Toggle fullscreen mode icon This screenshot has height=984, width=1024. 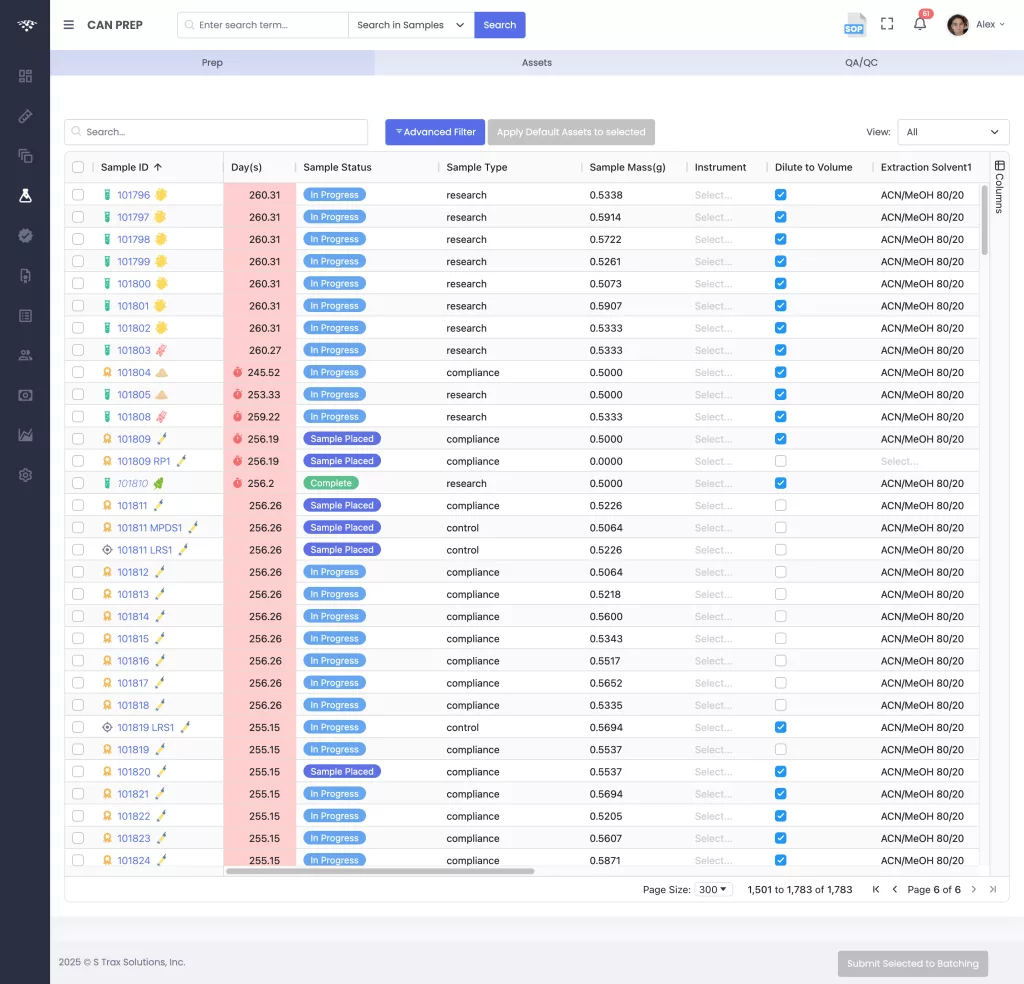click(x=887, y=24)
